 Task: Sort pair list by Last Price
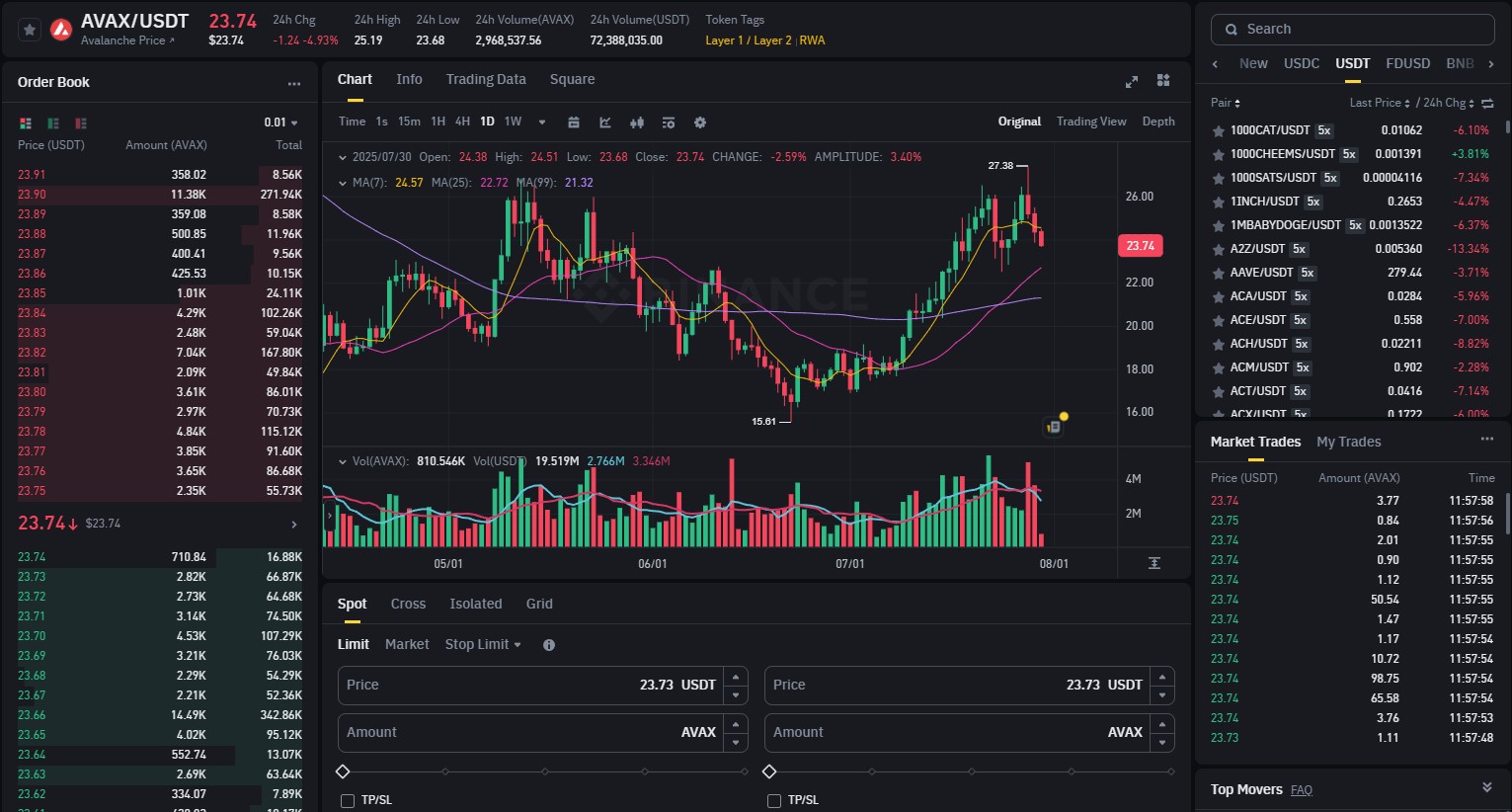point(1380,103)
